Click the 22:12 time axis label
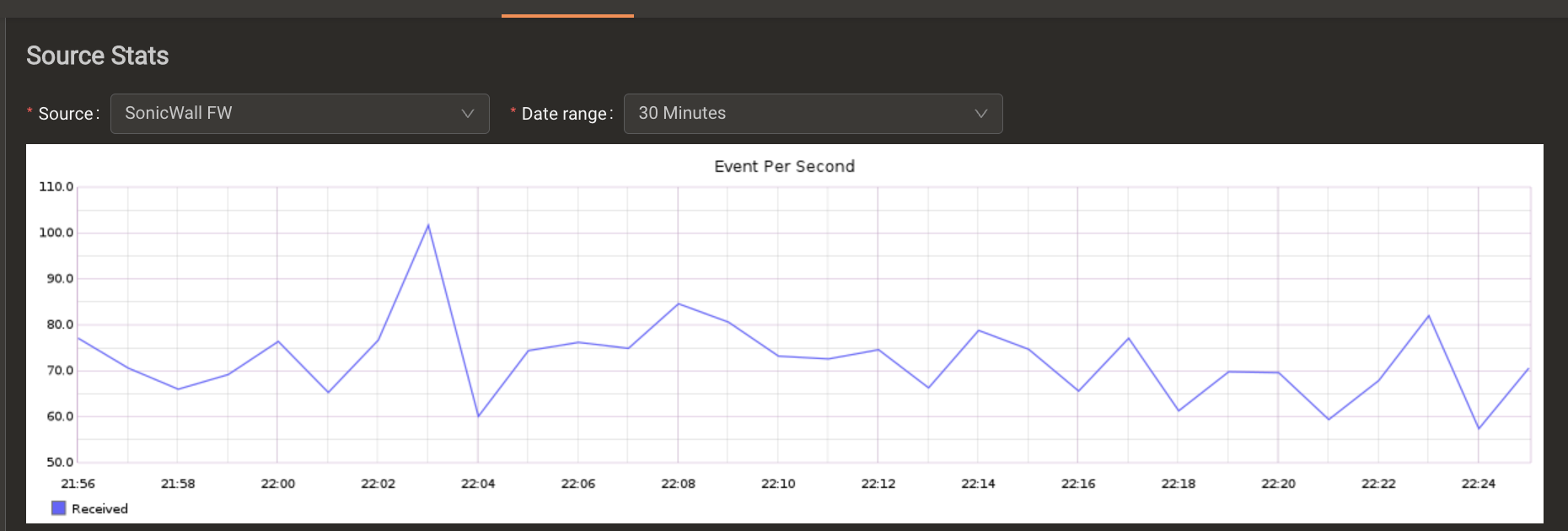This screenshot has width=1568, height=531. pos(878,484)
